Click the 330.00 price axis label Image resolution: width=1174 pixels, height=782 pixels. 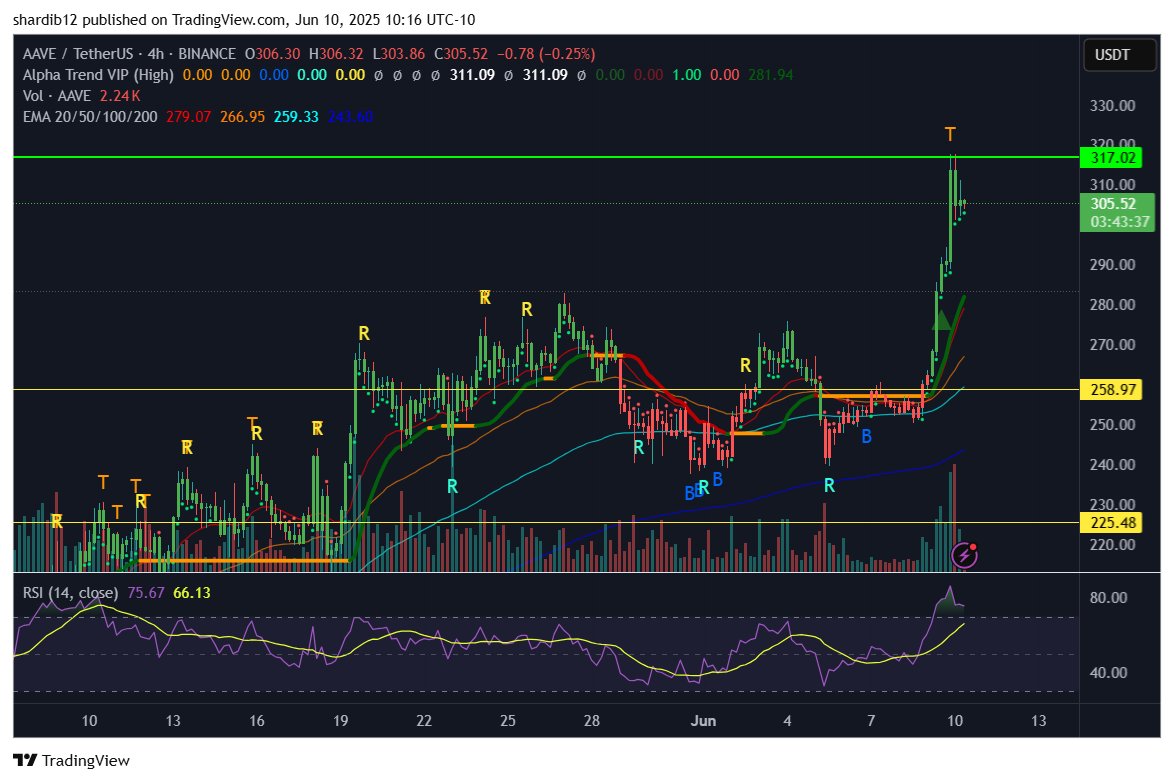1112,106
